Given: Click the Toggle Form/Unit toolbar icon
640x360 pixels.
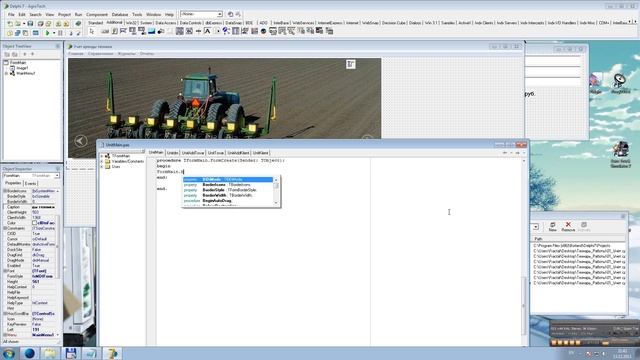Looking at the screenshot, I should (x=25, y=33).
